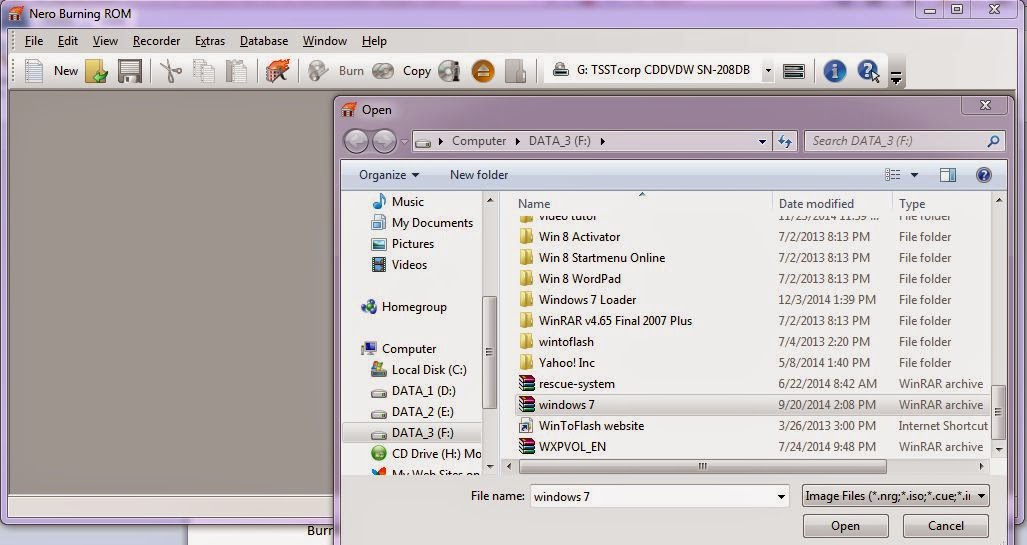Open the Organize dropdown menu
The image size is (1027, 545).
pyautogui.click(x=389, y=175)
